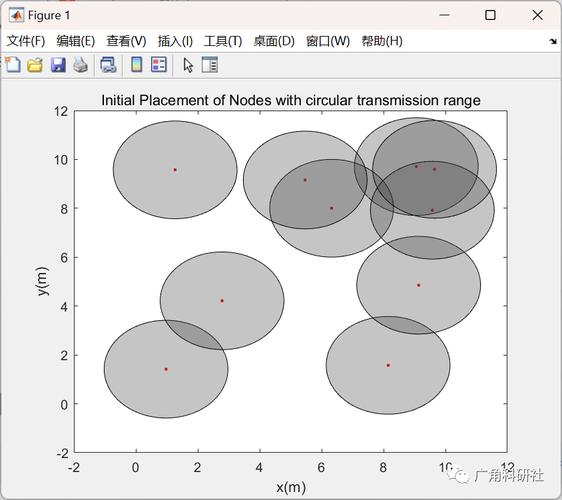
Task: Click the dock figure arrow at menu bar right
Action: pyautogui.click(x=553, y=42)
